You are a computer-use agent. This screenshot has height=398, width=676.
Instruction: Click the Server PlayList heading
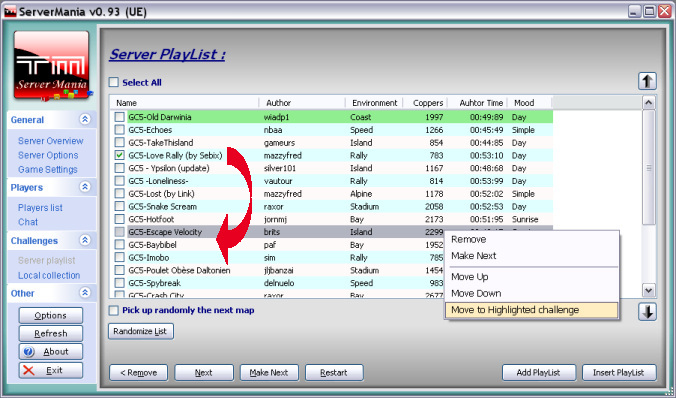coord(167,54)
